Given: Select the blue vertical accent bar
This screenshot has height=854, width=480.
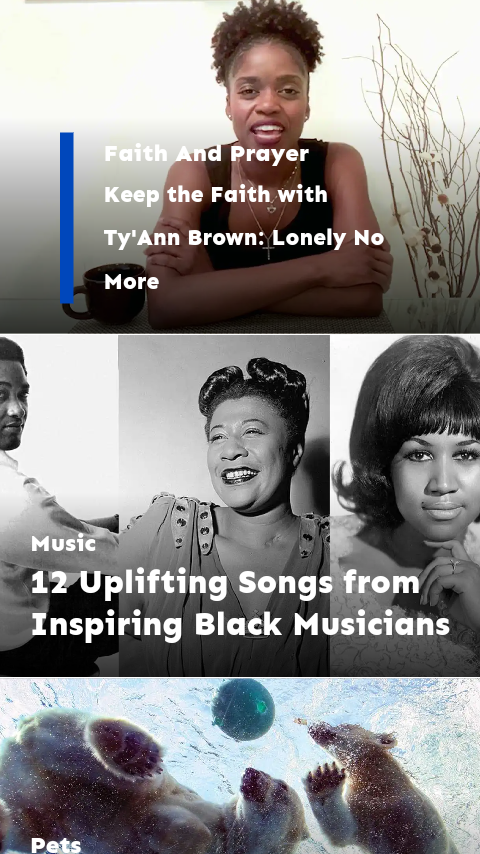Looking at the screenshot, I should click(x=67, y=217).
